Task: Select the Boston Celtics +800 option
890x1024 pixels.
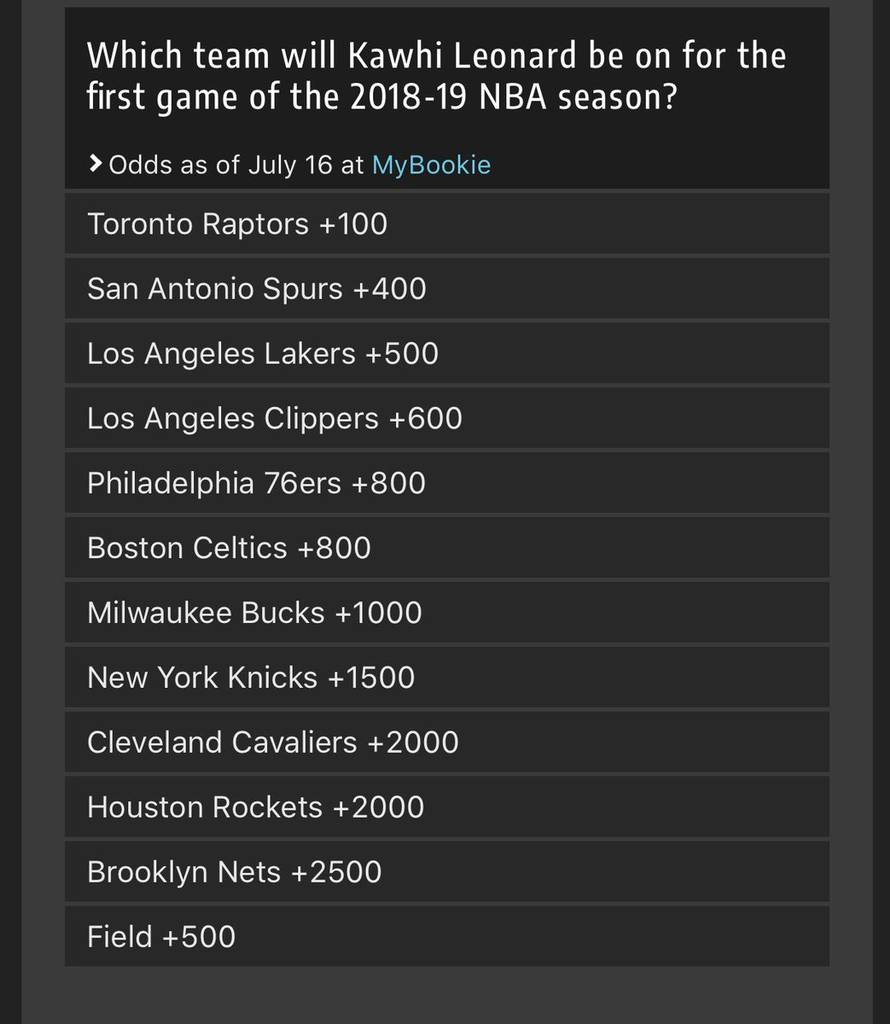Action: click(x=446, y=548)
